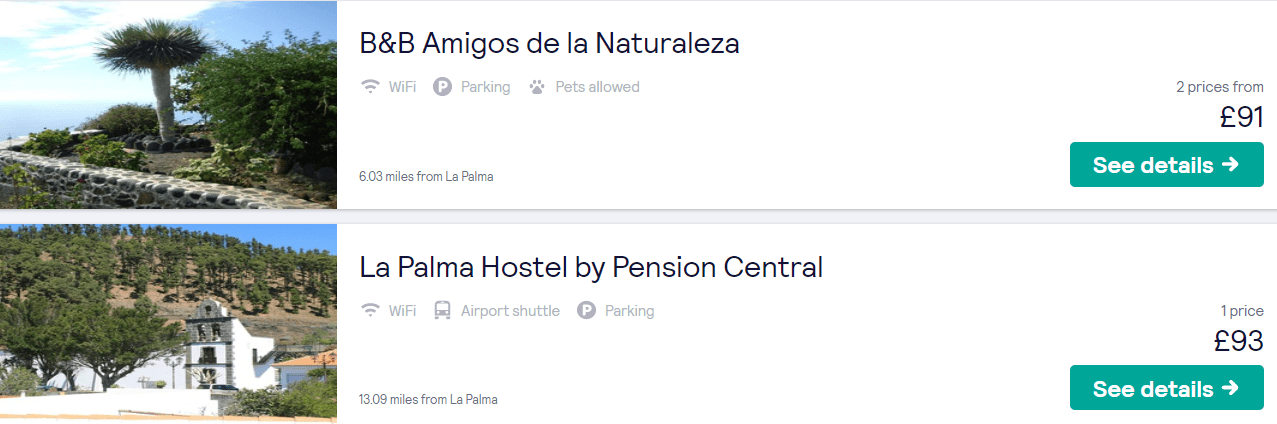Click WiFi icon for B&B Amigos listing
Image resolution: width=1277 pixels, height=424 pixels.
[370, 87]
